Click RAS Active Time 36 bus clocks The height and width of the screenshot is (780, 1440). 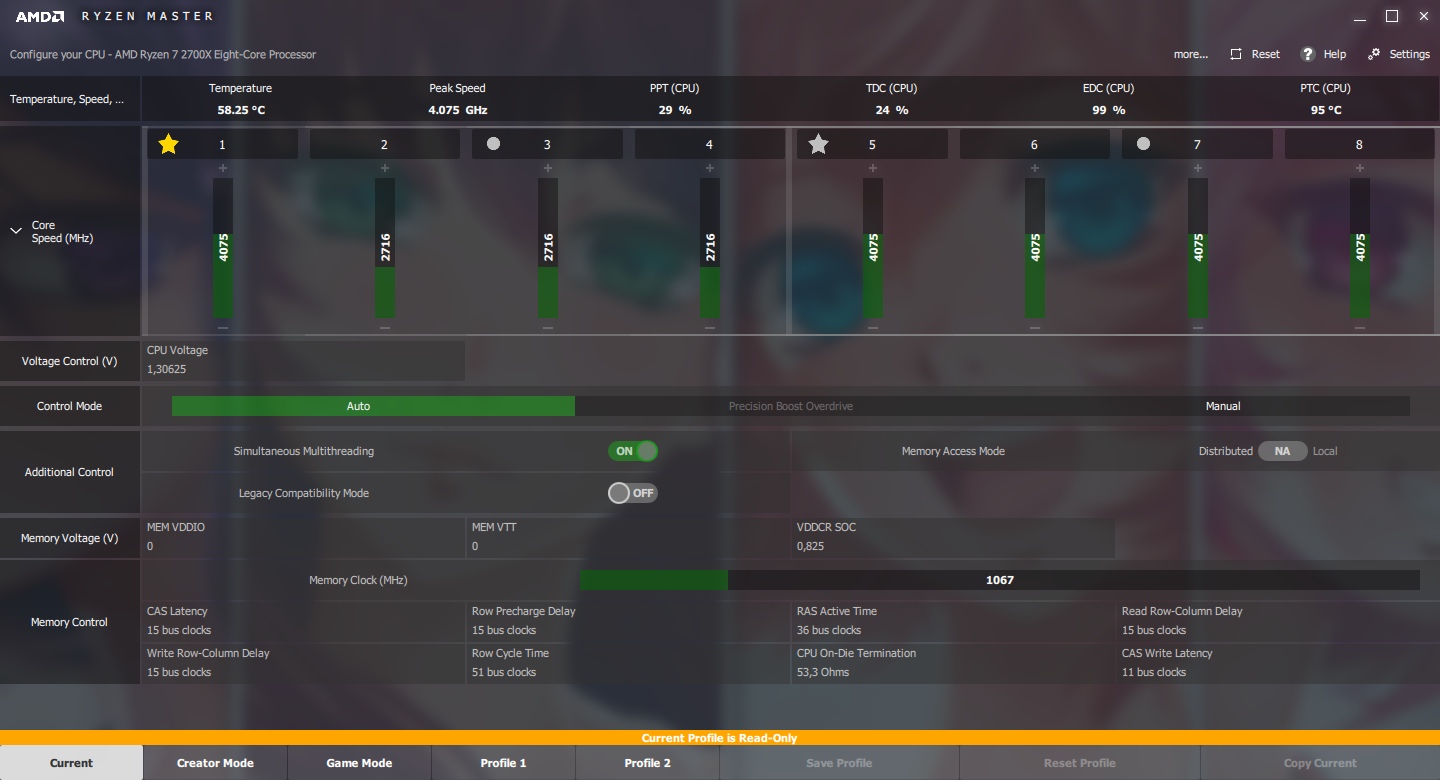click(954, 621)
